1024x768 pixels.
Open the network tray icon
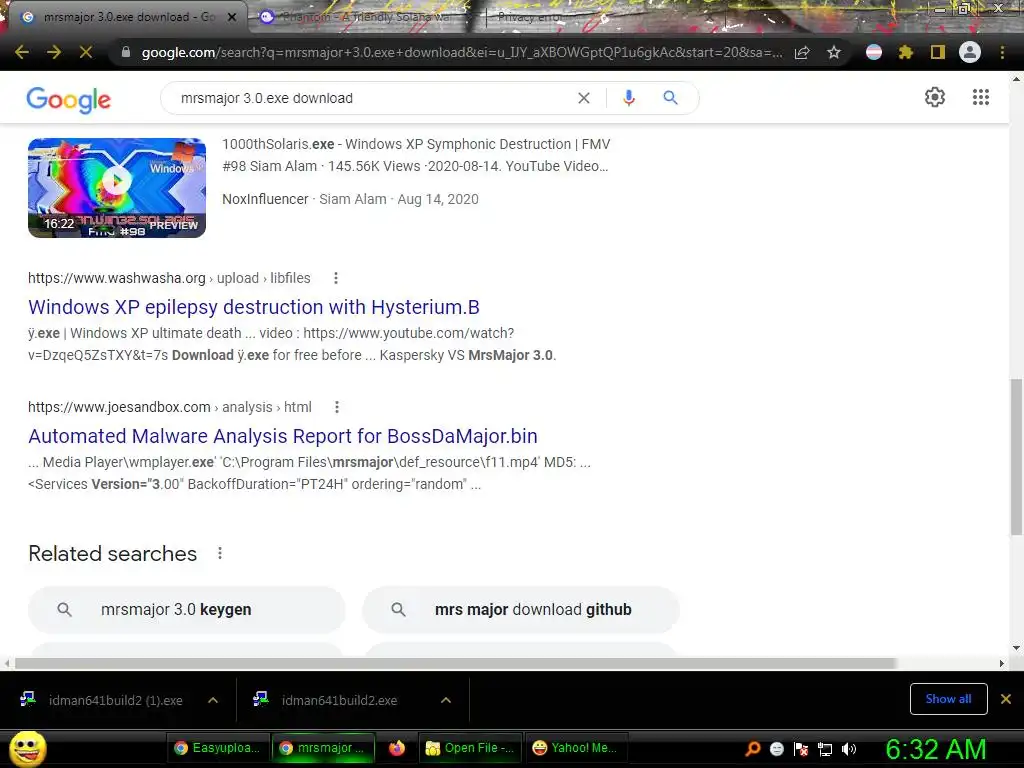pyautogui.click(x=825, y=749)
